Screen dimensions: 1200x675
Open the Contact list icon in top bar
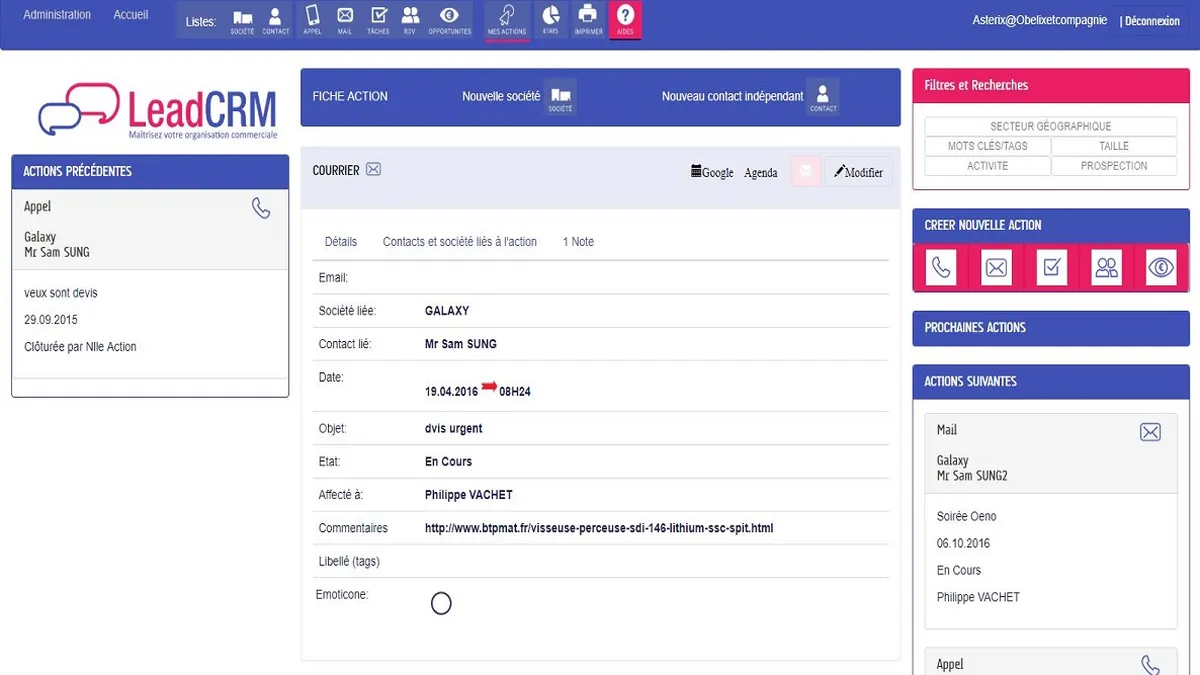tap(276, 20)
